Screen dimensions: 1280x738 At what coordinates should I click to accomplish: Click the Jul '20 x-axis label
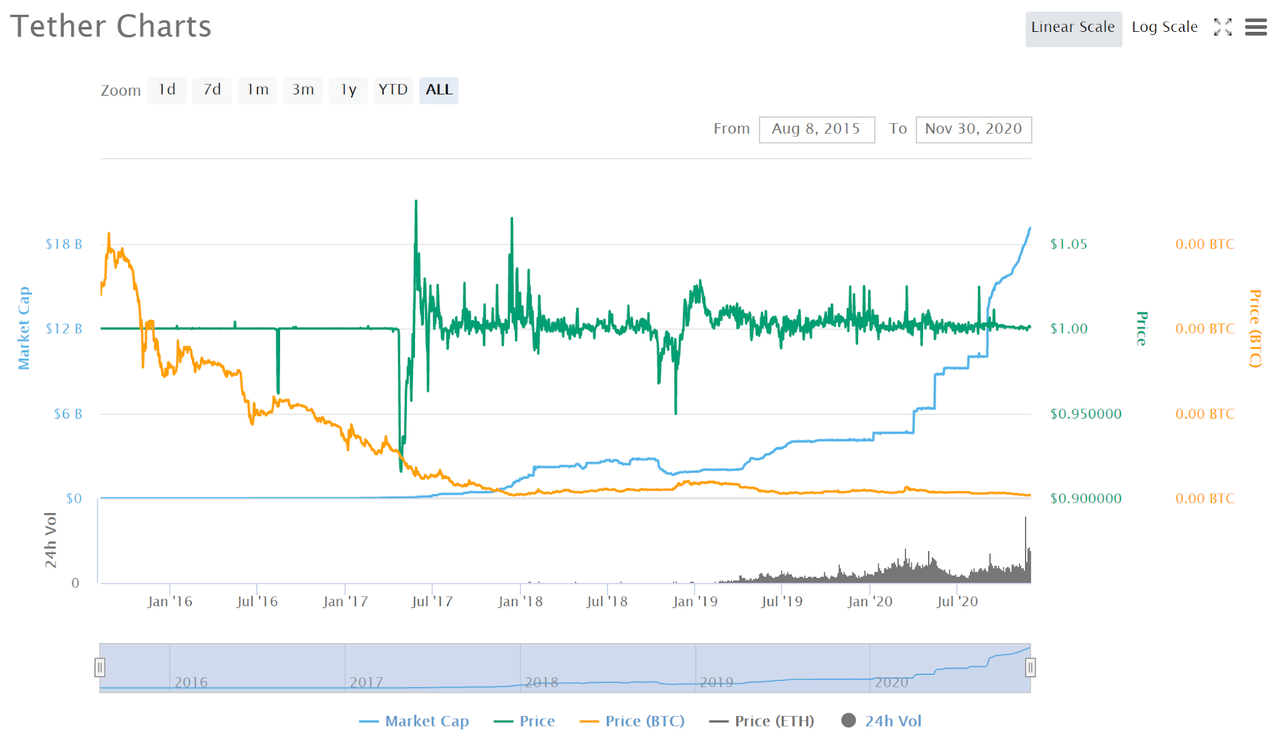[x=958, y=602]
